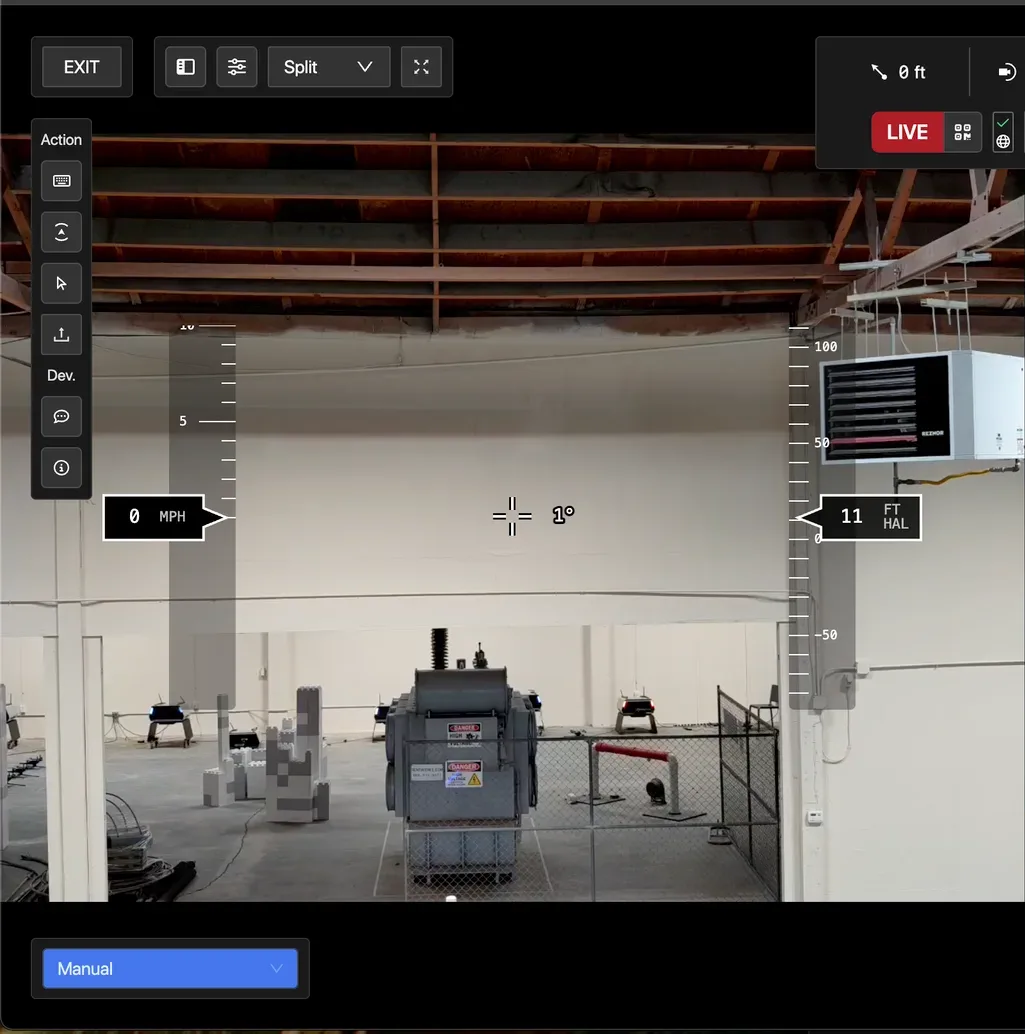The width and height of the screenshot is (1025, 1034).
Task: Open the Manual flight mode dropdown
Action: pos(170,968)
